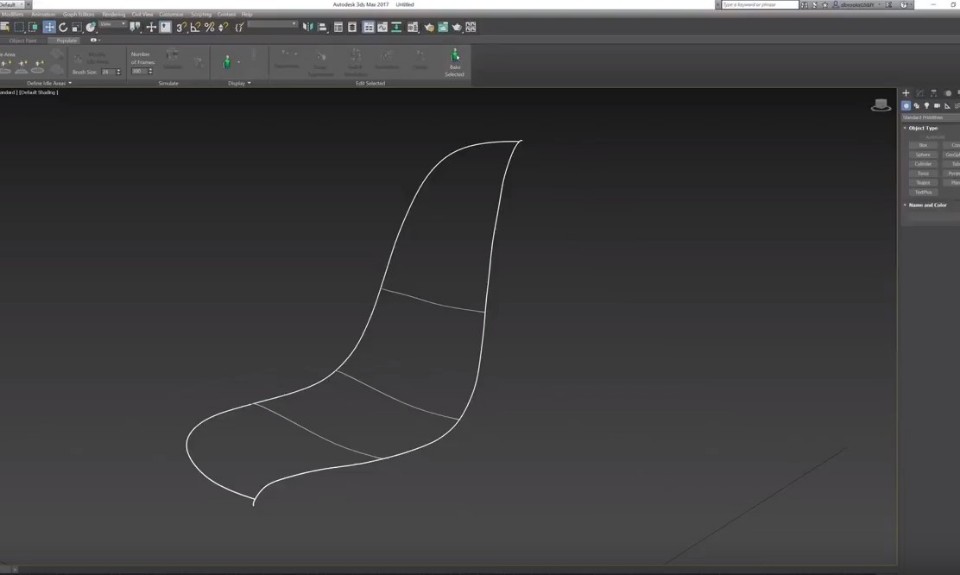Screen dimensions: 960x575
Task: Click the keyword search field
Action: click(x=760, y=4)
